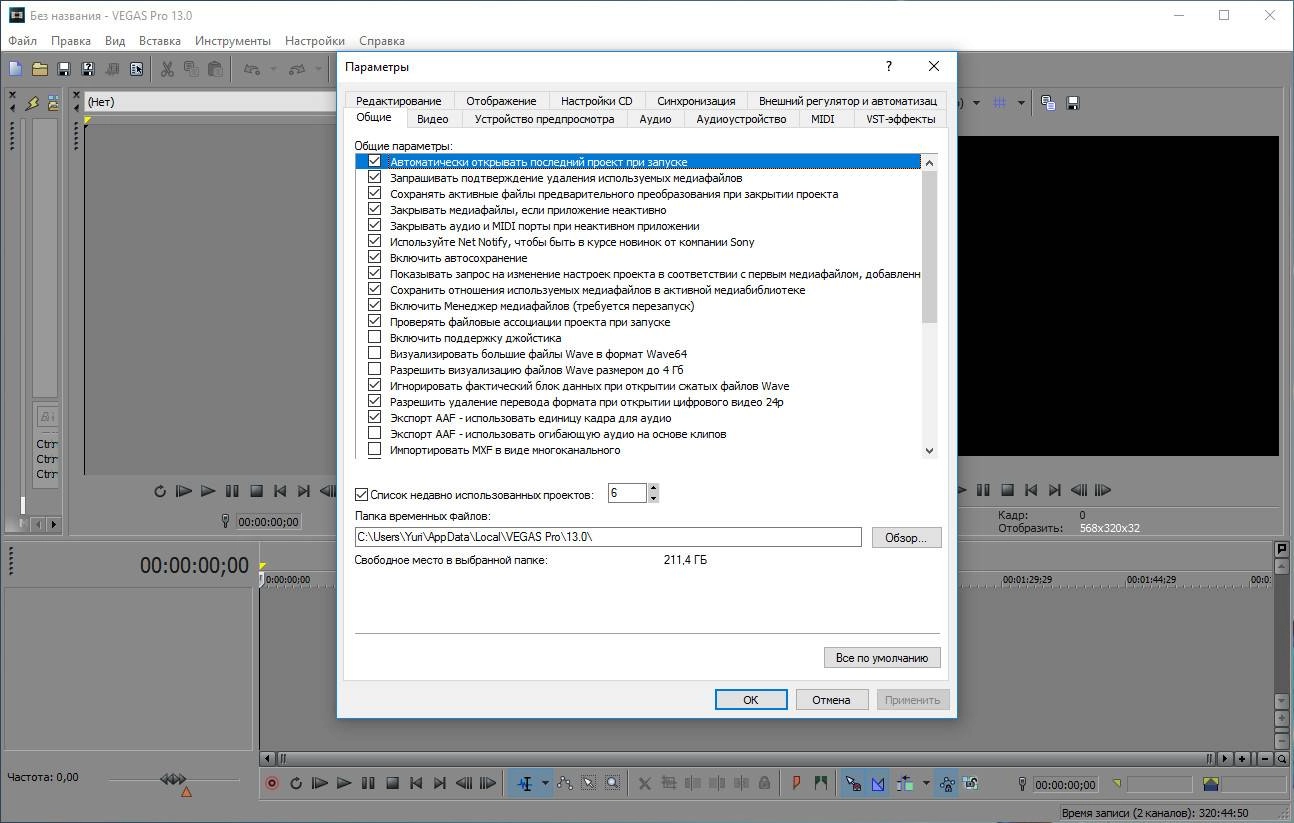Click the scroll-down arrow of the options list
The height and width of the screenshot is (823, 1294).
[929, 451]
